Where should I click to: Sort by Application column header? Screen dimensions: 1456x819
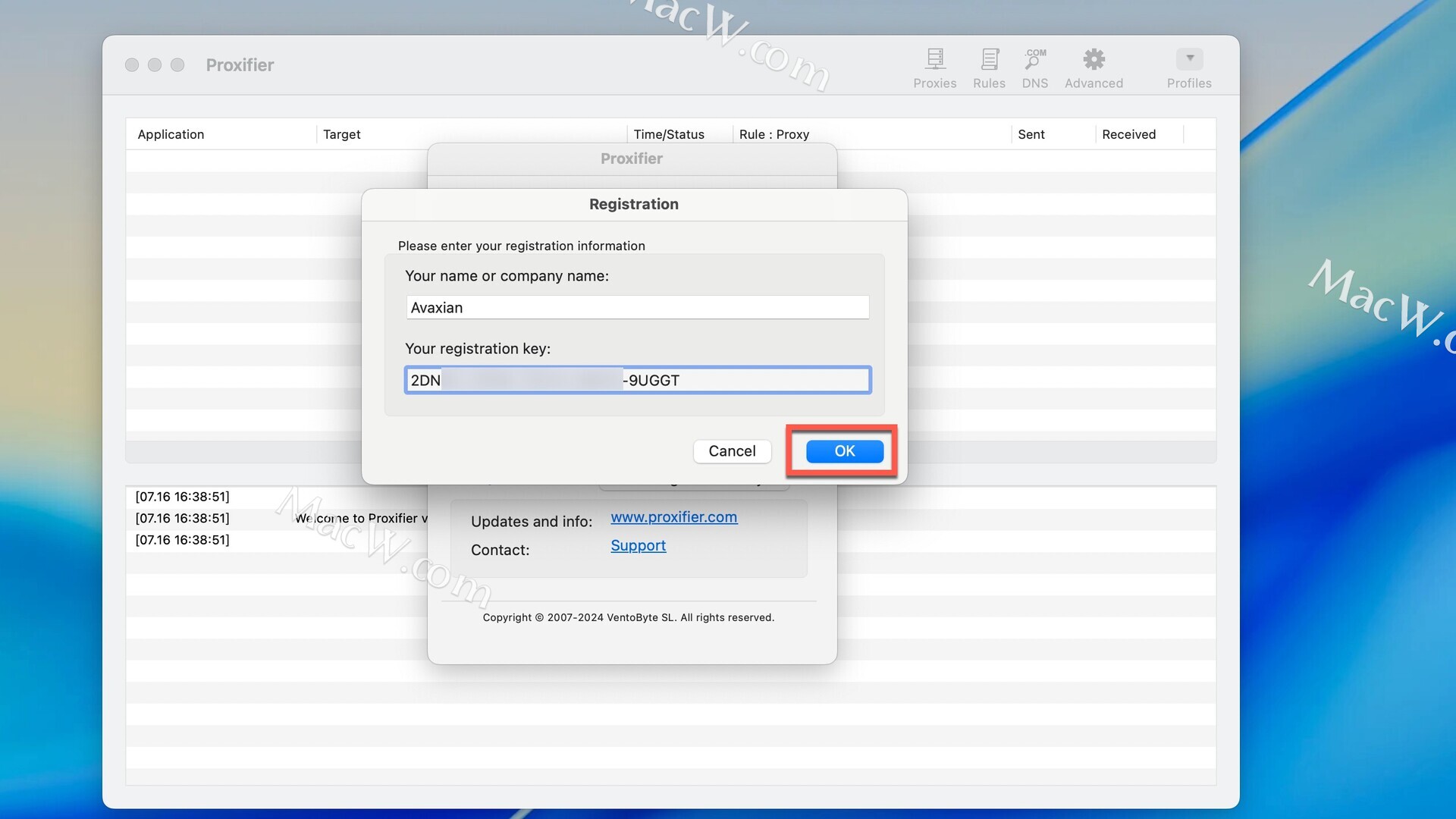tap(171, 134)
